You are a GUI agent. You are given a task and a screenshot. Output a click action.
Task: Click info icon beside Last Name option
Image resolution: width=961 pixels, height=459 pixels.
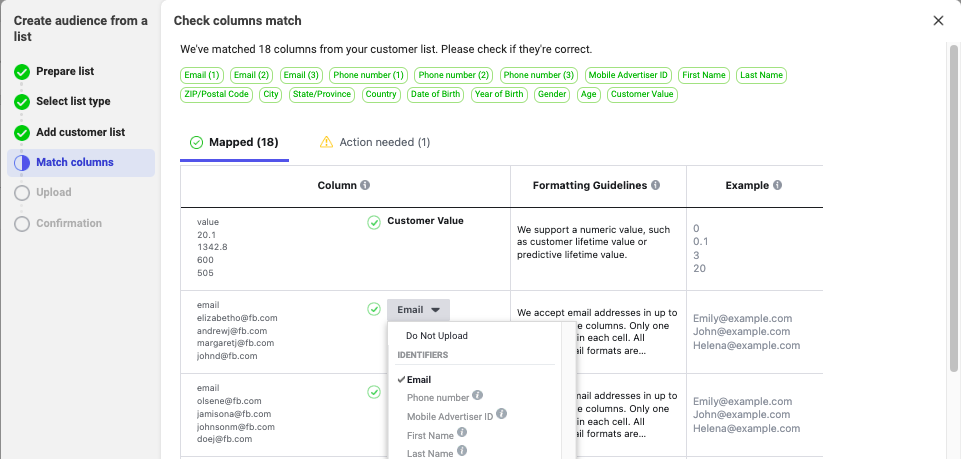(x=462, y=451)
